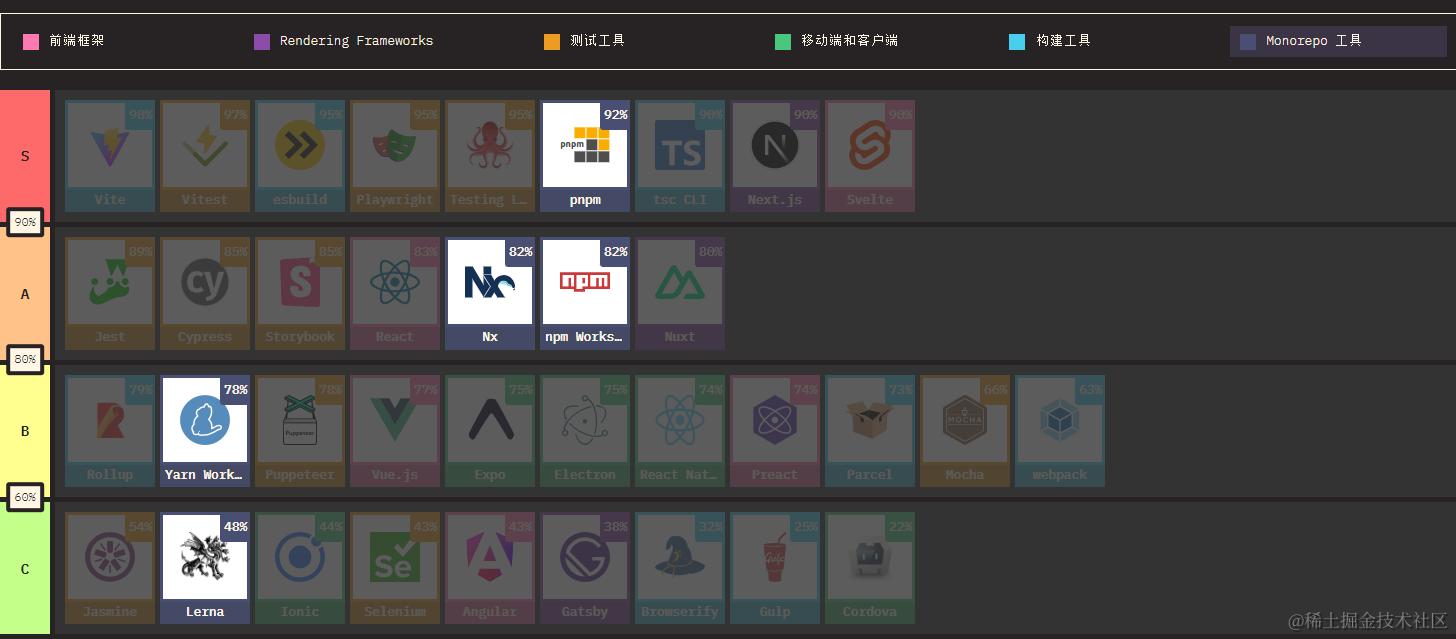
Task: Click the React Native card
Action: pos(680,431)
